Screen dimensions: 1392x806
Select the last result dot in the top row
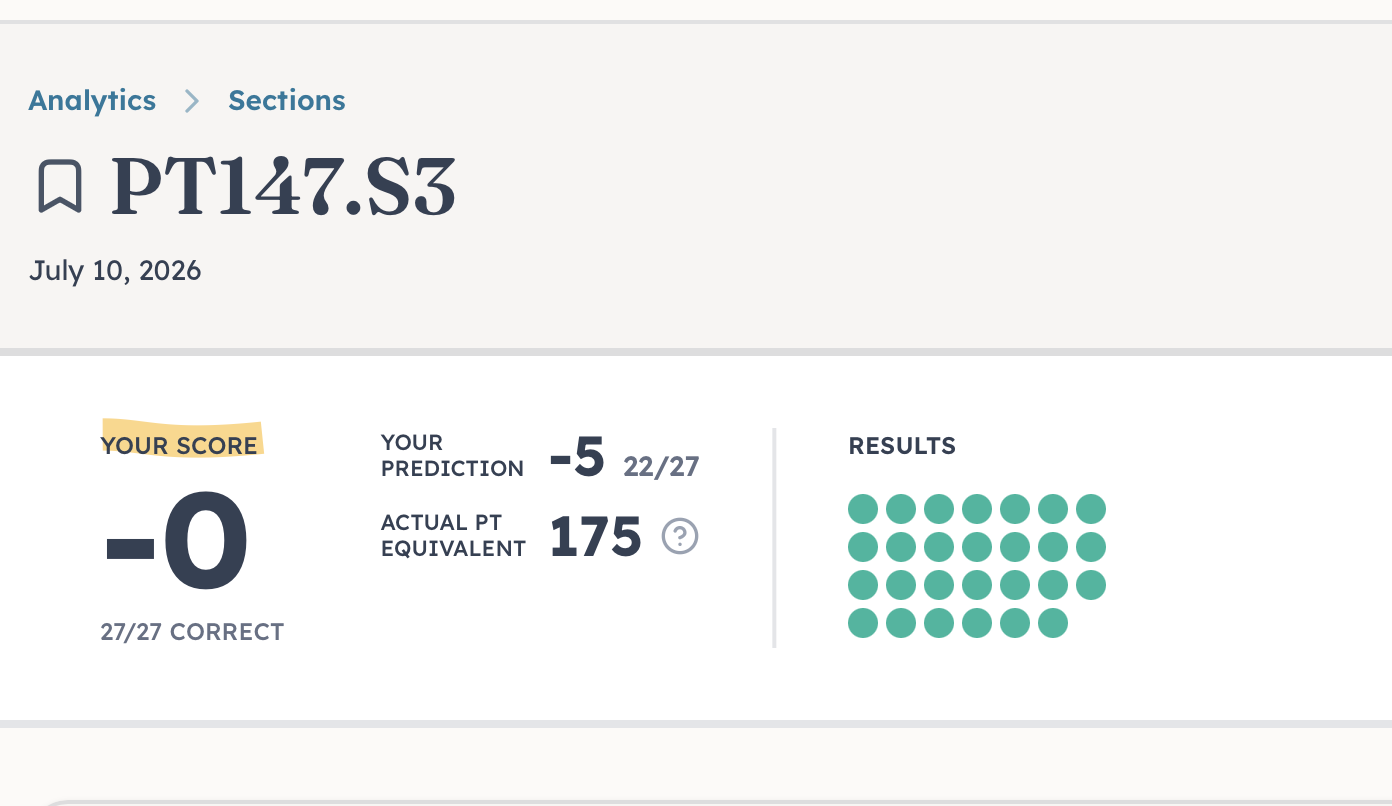tap(1091, 509)
